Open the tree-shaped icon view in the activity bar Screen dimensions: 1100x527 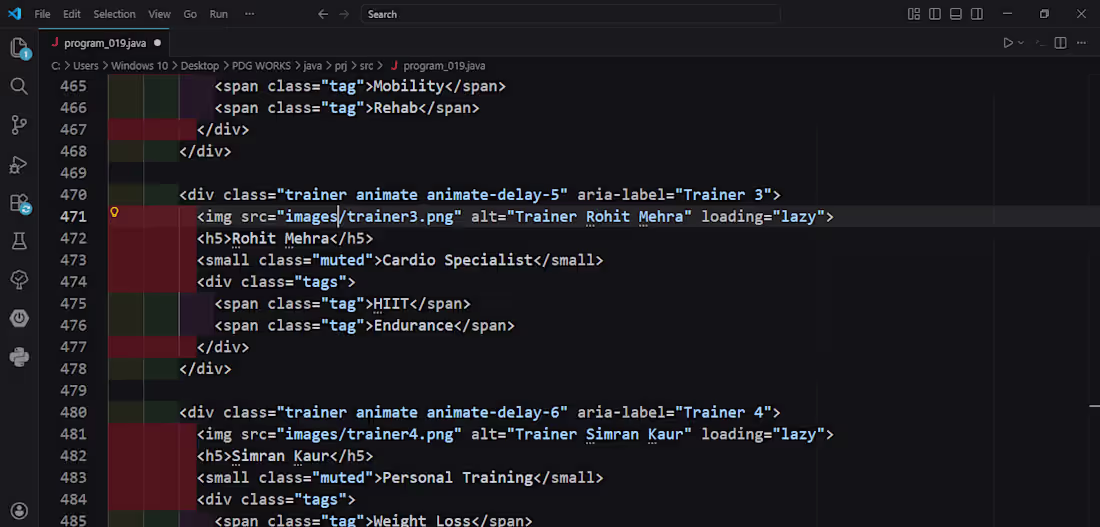tap(19, 280)
